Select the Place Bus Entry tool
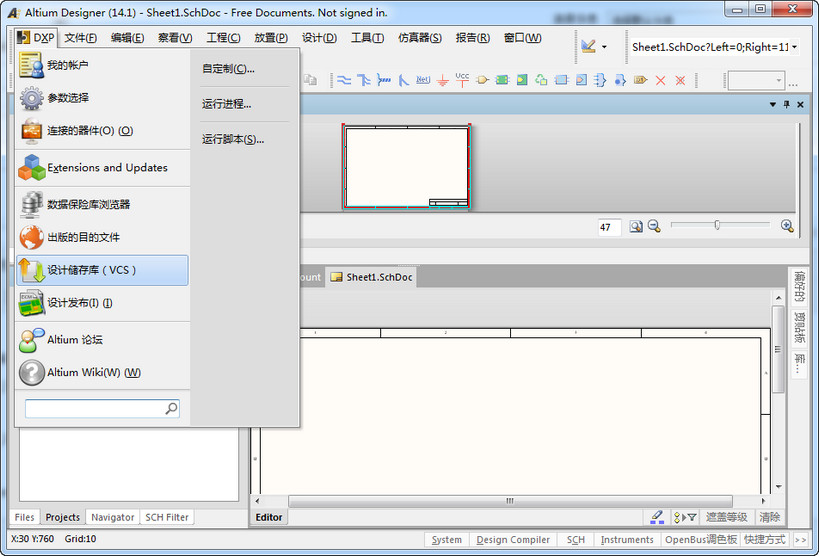 click(404, 80)
